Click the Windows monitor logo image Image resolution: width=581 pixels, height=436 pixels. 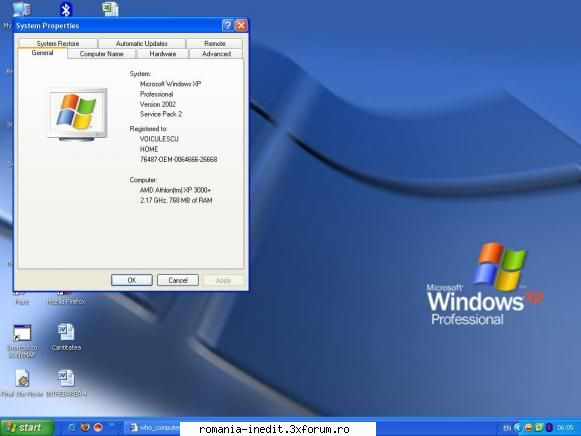coord(77,114)
